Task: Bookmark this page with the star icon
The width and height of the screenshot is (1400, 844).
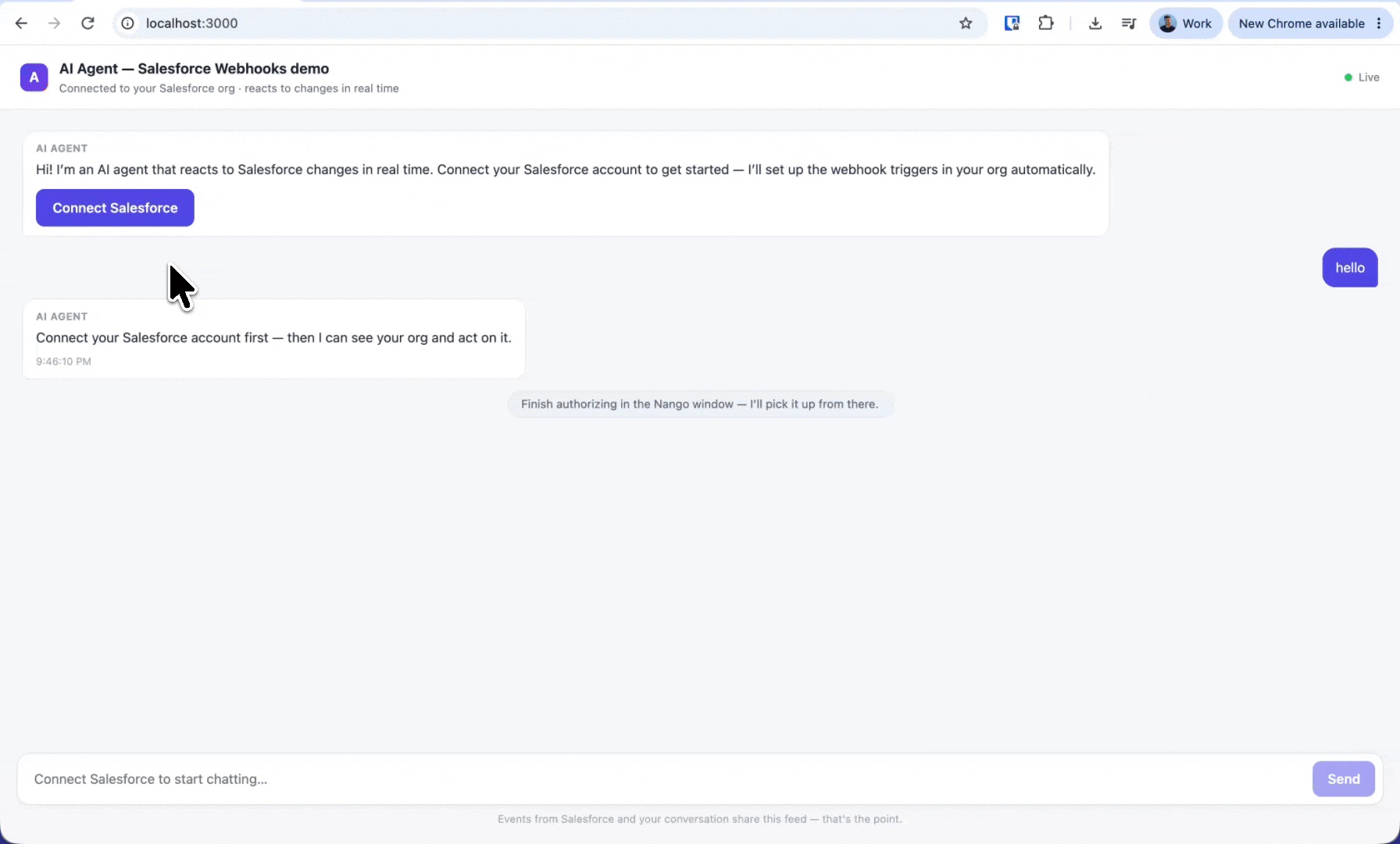Action: coord(966,23)
